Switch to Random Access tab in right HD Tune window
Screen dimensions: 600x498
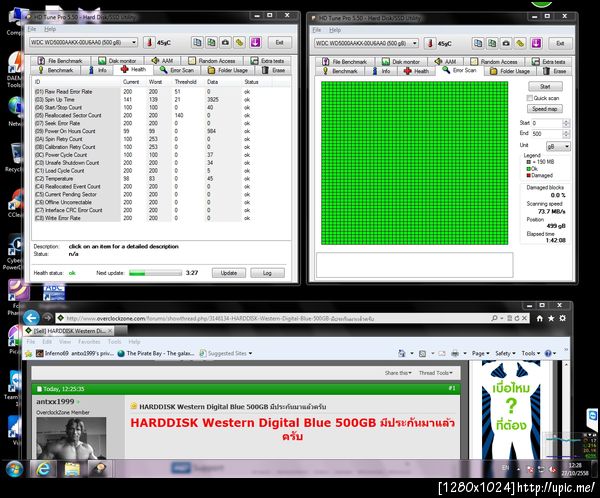coord(494,61)
